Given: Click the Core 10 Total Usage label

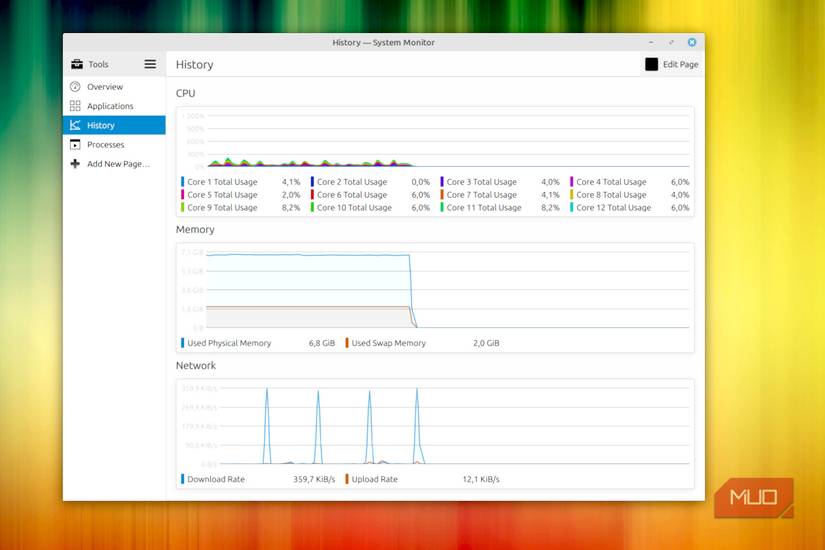Looking at the screenshot, I should (354, 207).
